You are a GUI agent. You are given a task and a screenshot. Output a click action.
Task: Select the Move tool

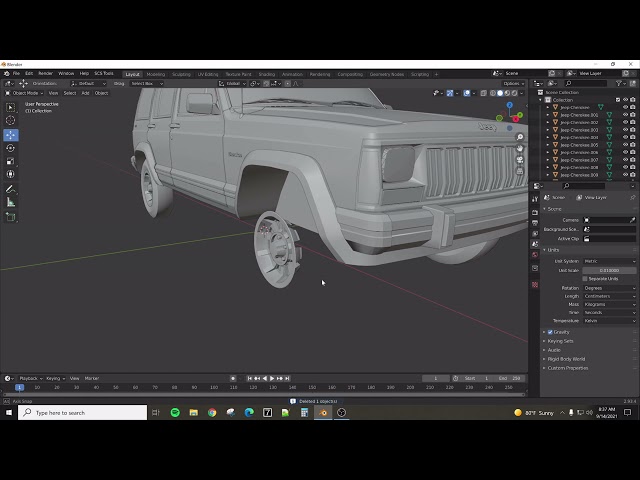(11, 135)
